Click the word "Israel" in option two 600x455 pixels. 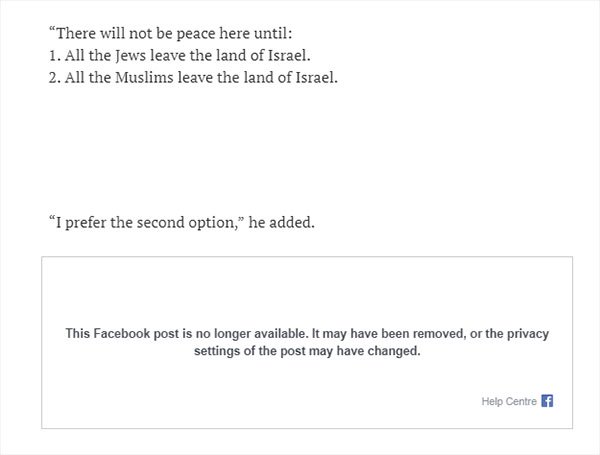click(316, 78)
